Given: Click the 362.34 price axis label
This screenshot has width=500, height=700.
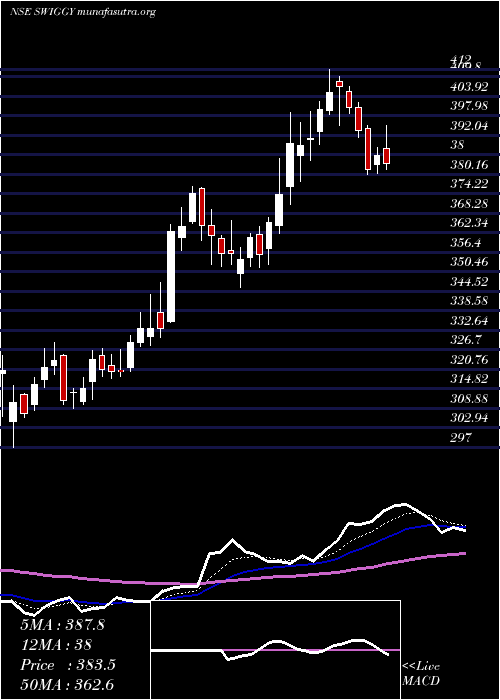Looking at the screenshot, I should 469,223.
